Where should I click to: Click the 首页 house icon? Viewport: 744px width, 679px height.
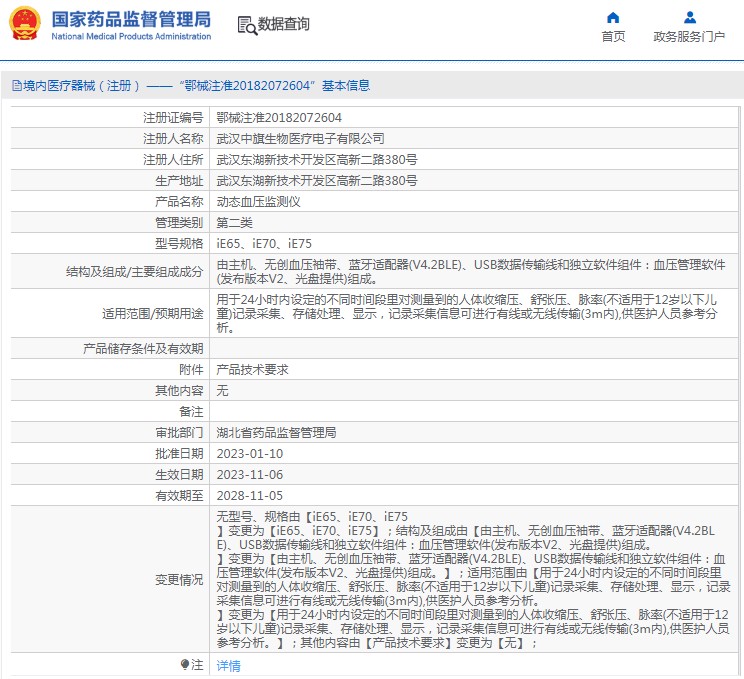613,17
